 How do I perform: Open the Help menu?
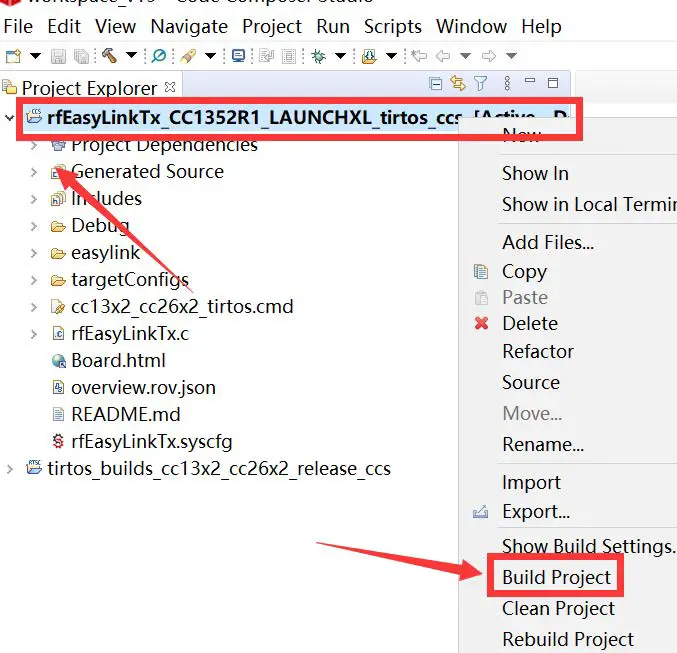click(541, 27)
